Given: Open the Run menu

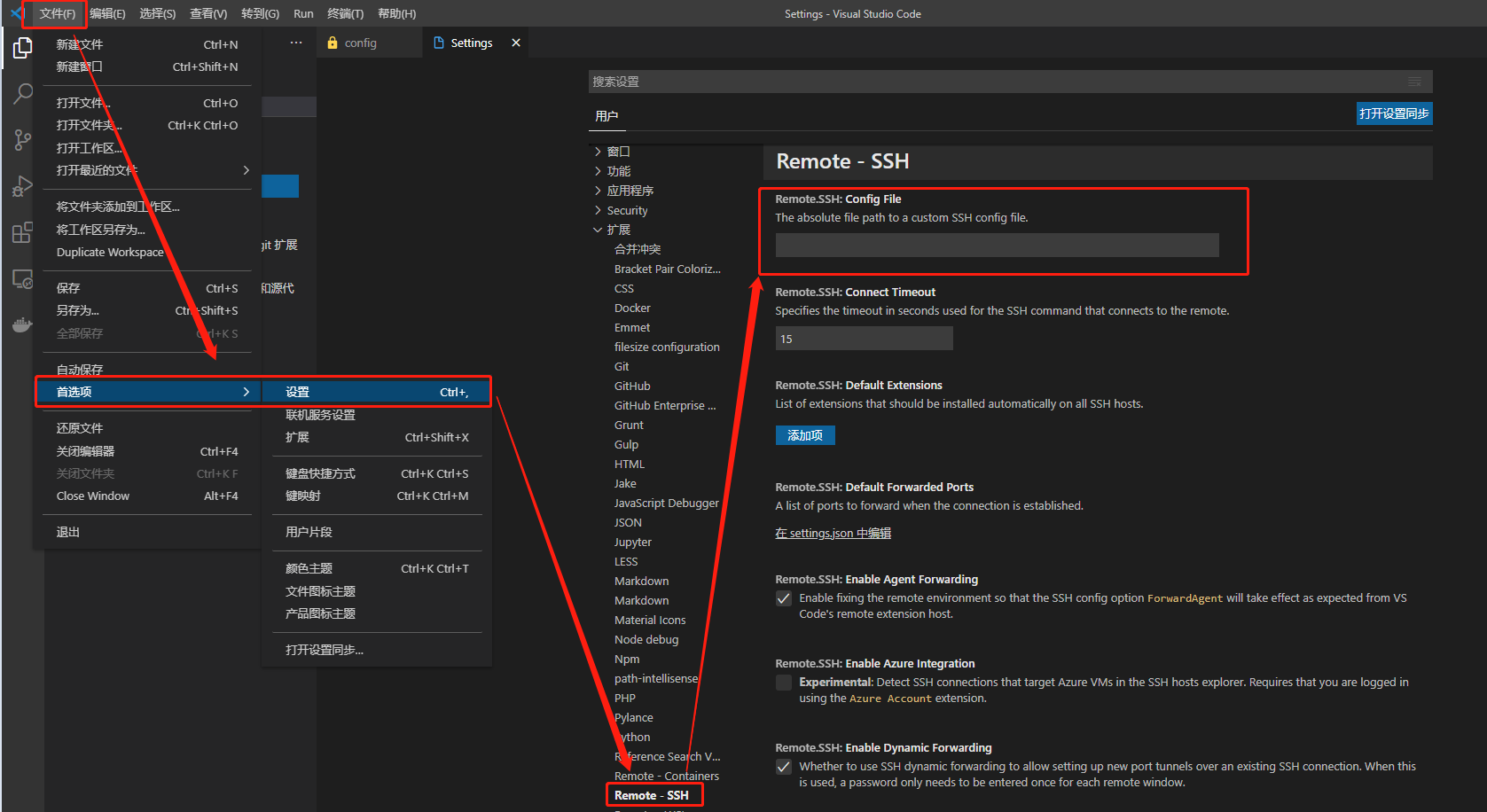Looking at the screenshot, I should (x=303, y=13).
